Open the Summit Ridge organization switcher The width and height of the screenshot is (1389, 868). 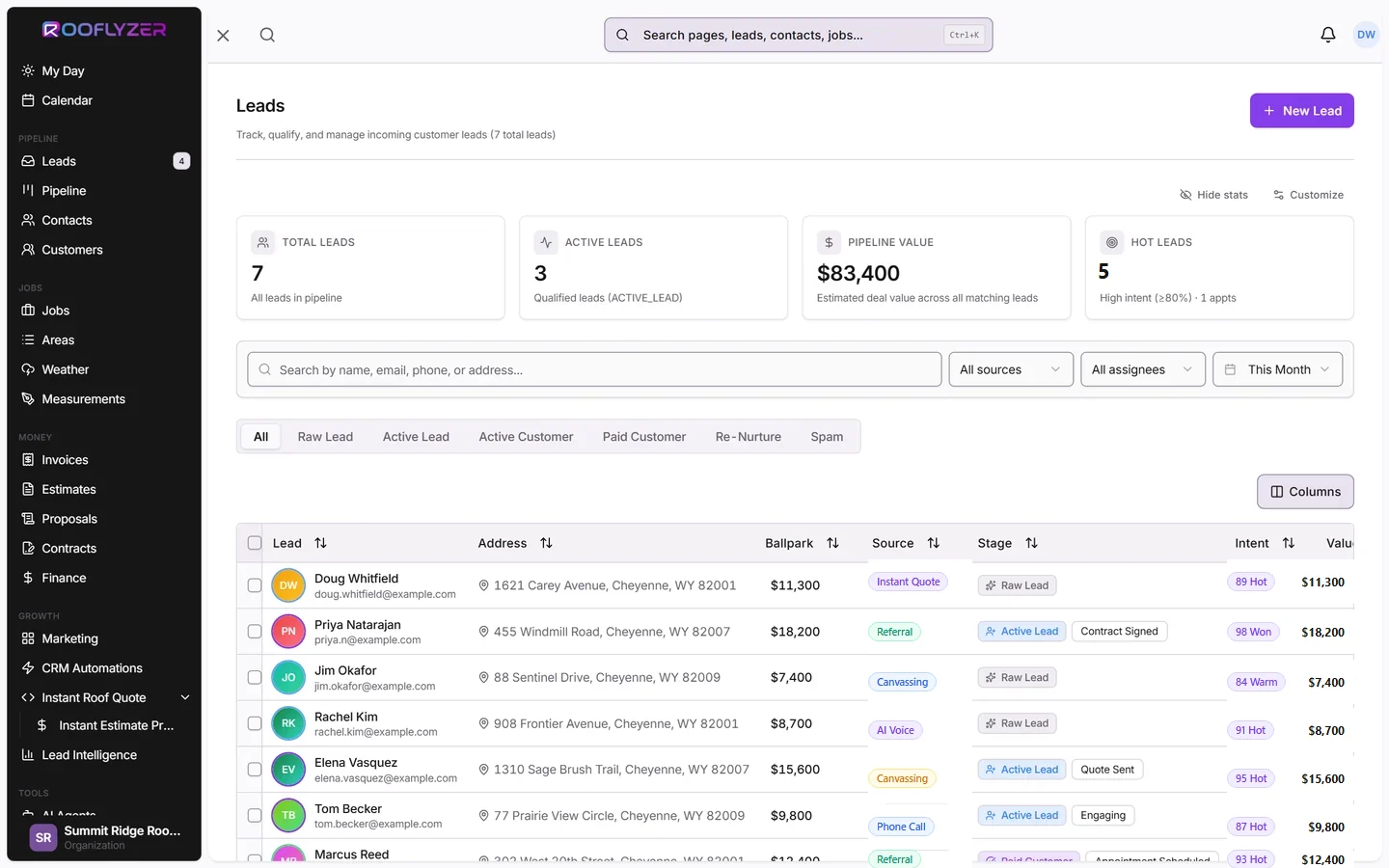(x=104, y=837)
